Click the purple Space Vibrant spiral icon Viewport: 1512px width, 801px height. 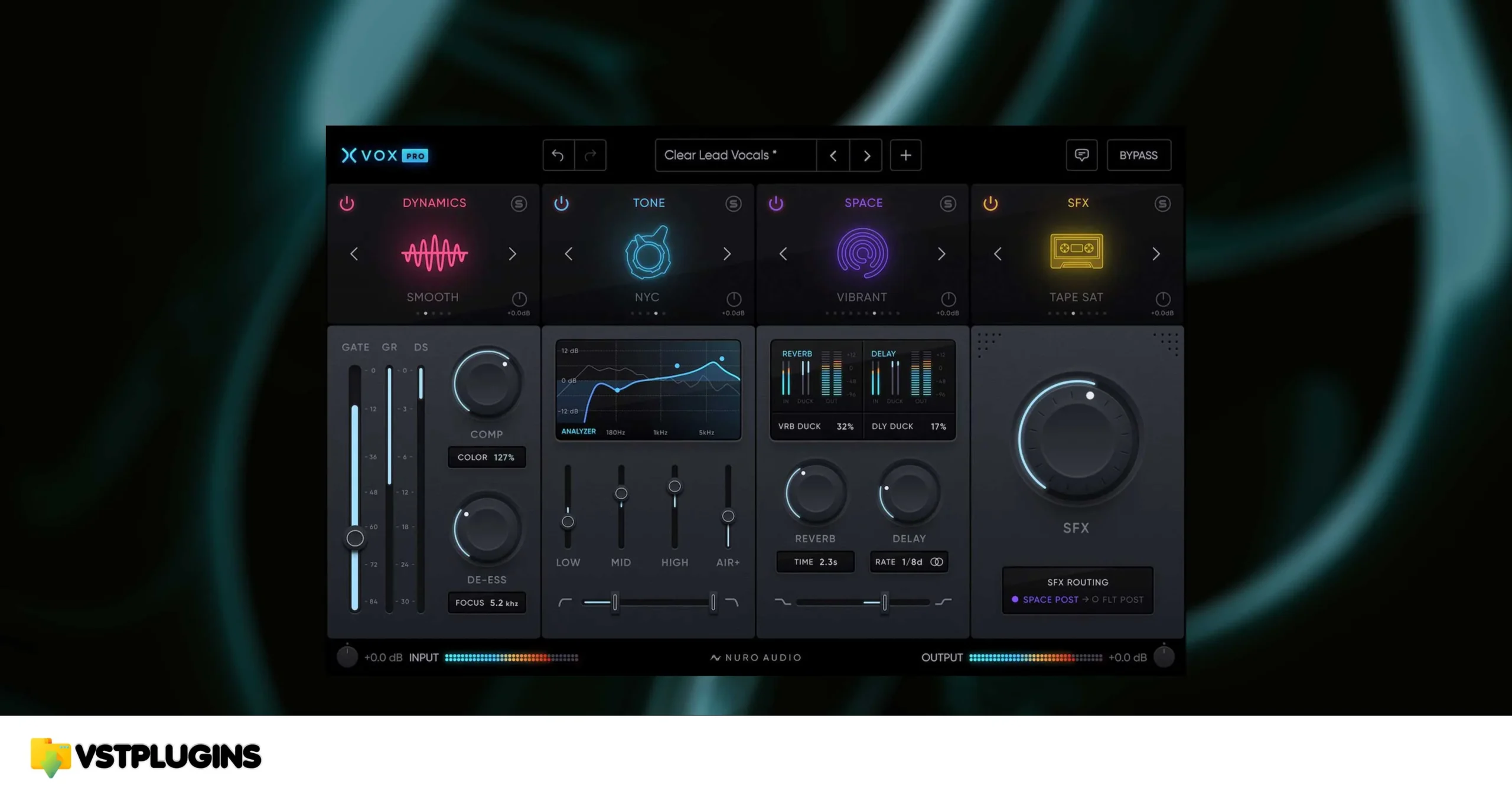(862, 253)
